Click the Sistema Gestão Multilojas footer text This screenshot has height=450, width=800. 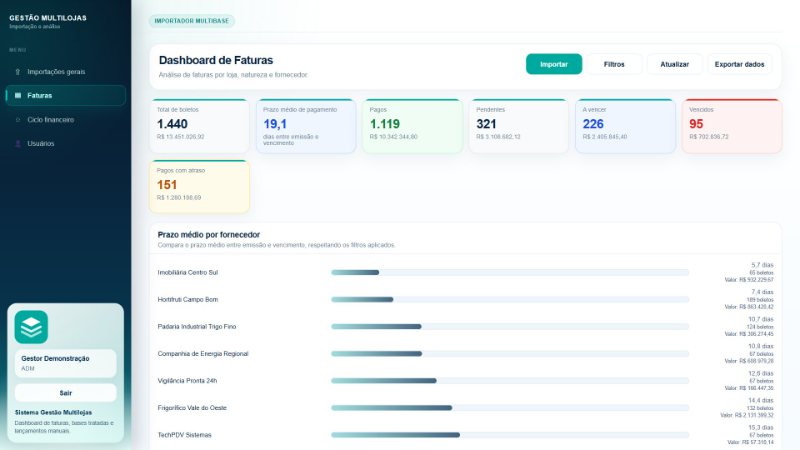[54, 412]
